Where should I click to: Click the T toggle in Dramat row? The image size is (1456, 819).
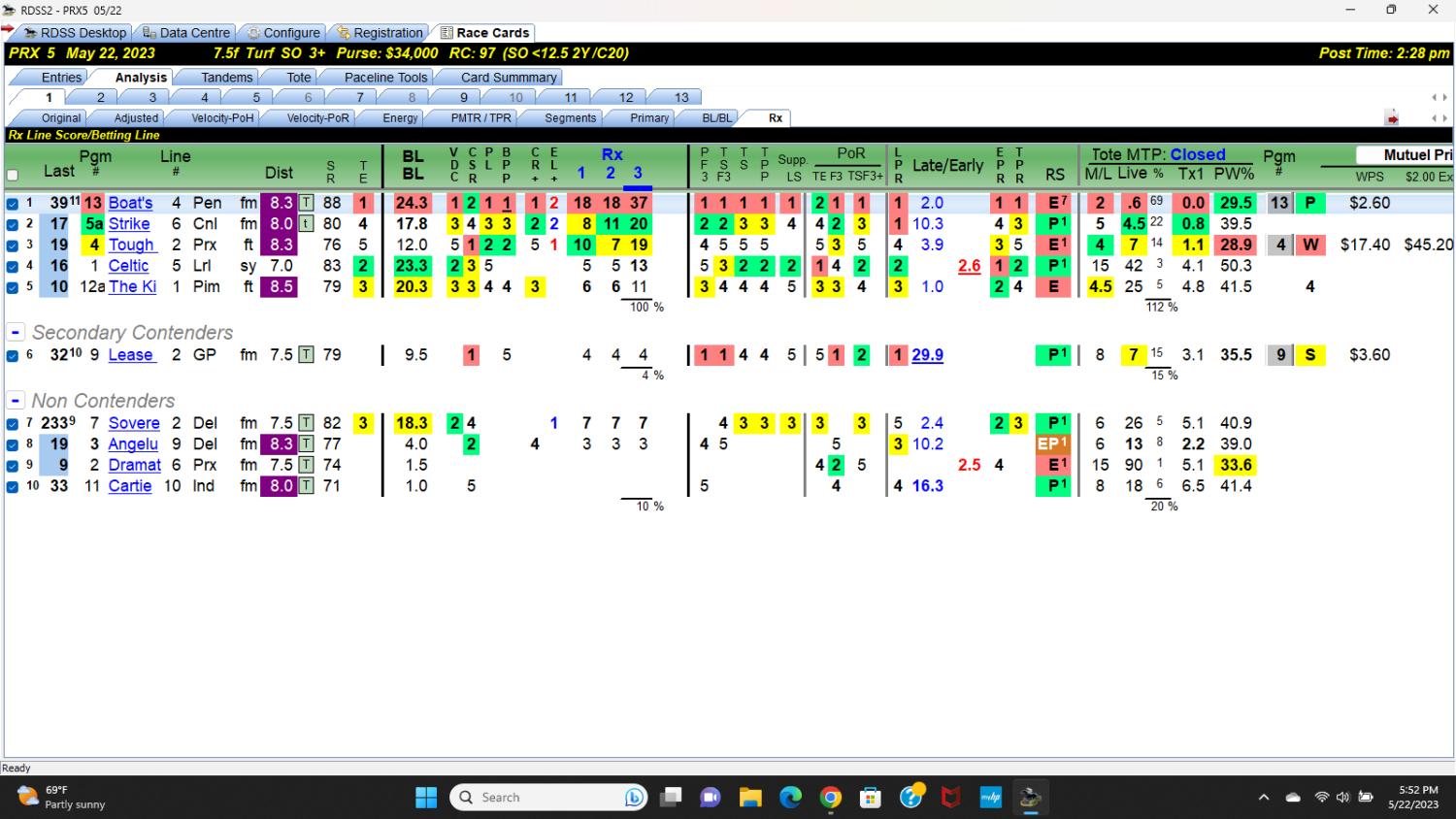306,465
